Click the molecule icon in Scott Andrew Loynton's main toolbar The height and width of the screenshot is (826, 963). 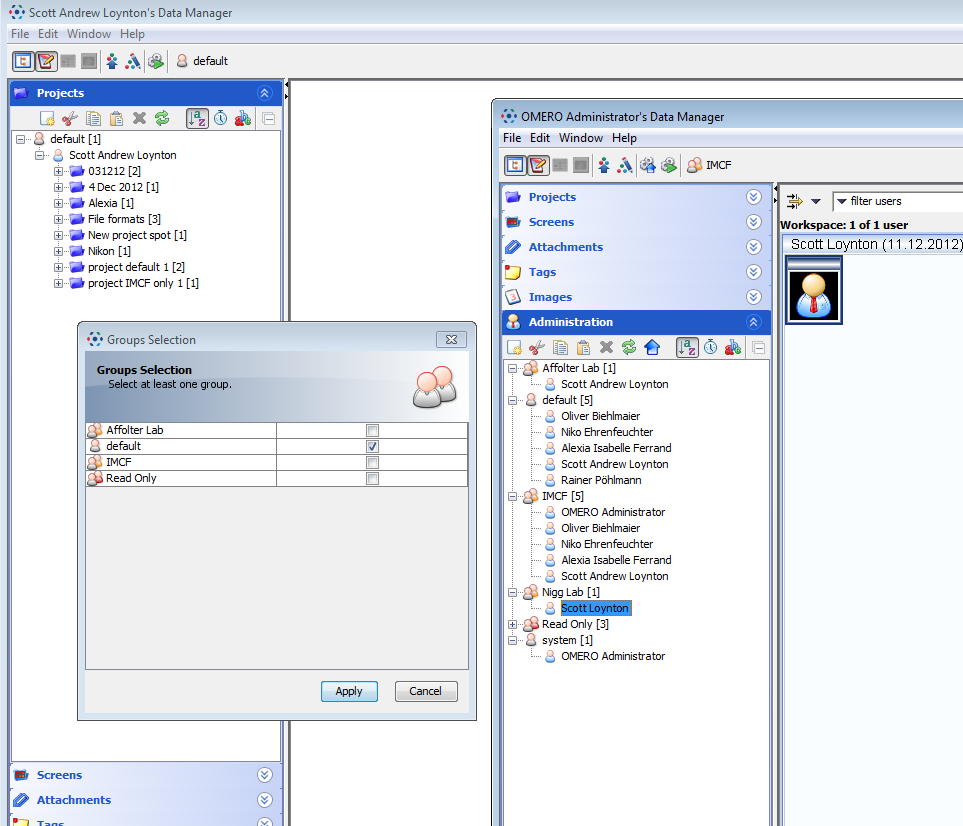pos(133,61)
